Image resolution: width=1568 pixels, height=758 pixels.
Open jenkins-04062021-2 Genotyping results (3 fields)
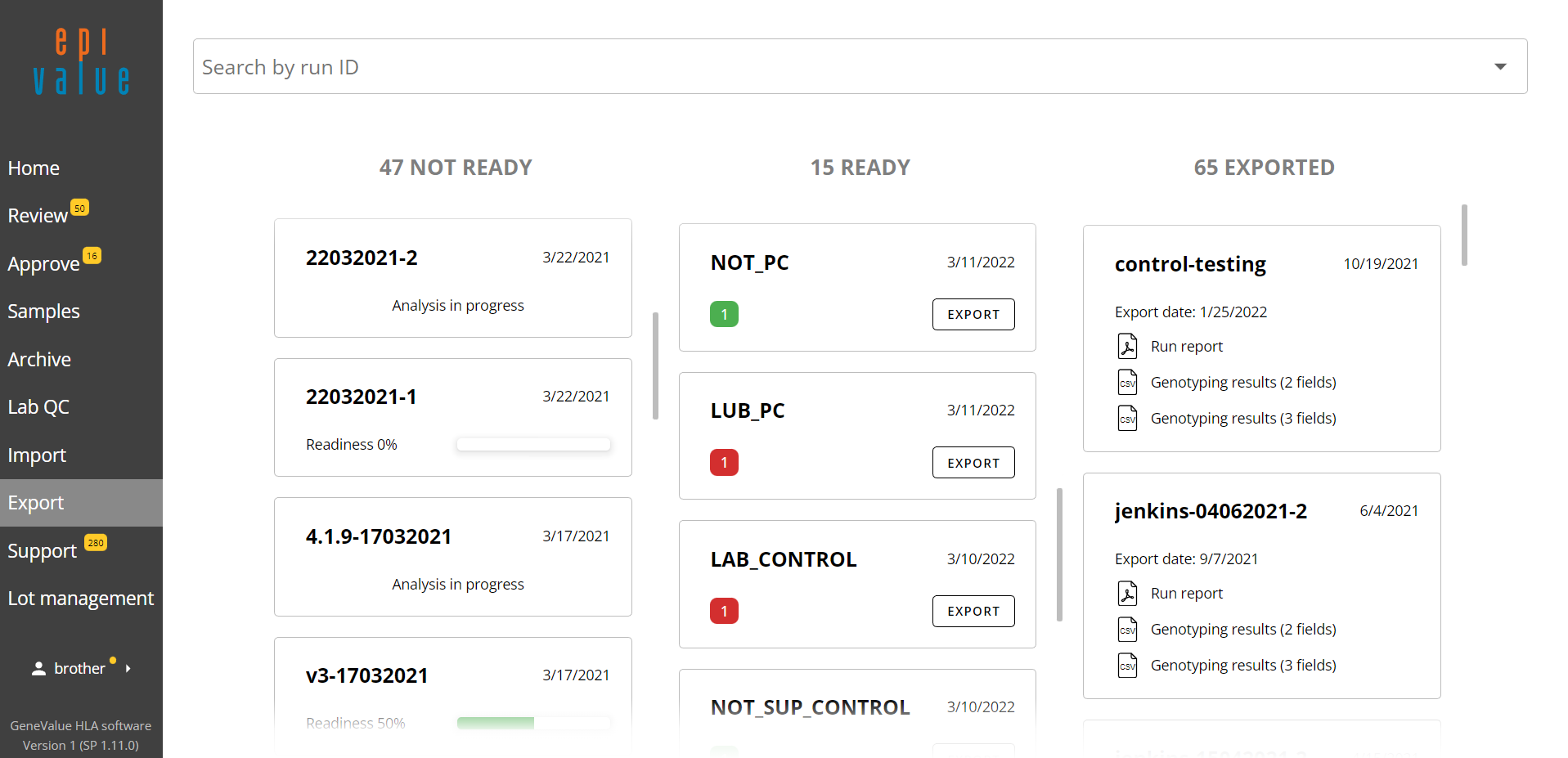point(1242,666)
